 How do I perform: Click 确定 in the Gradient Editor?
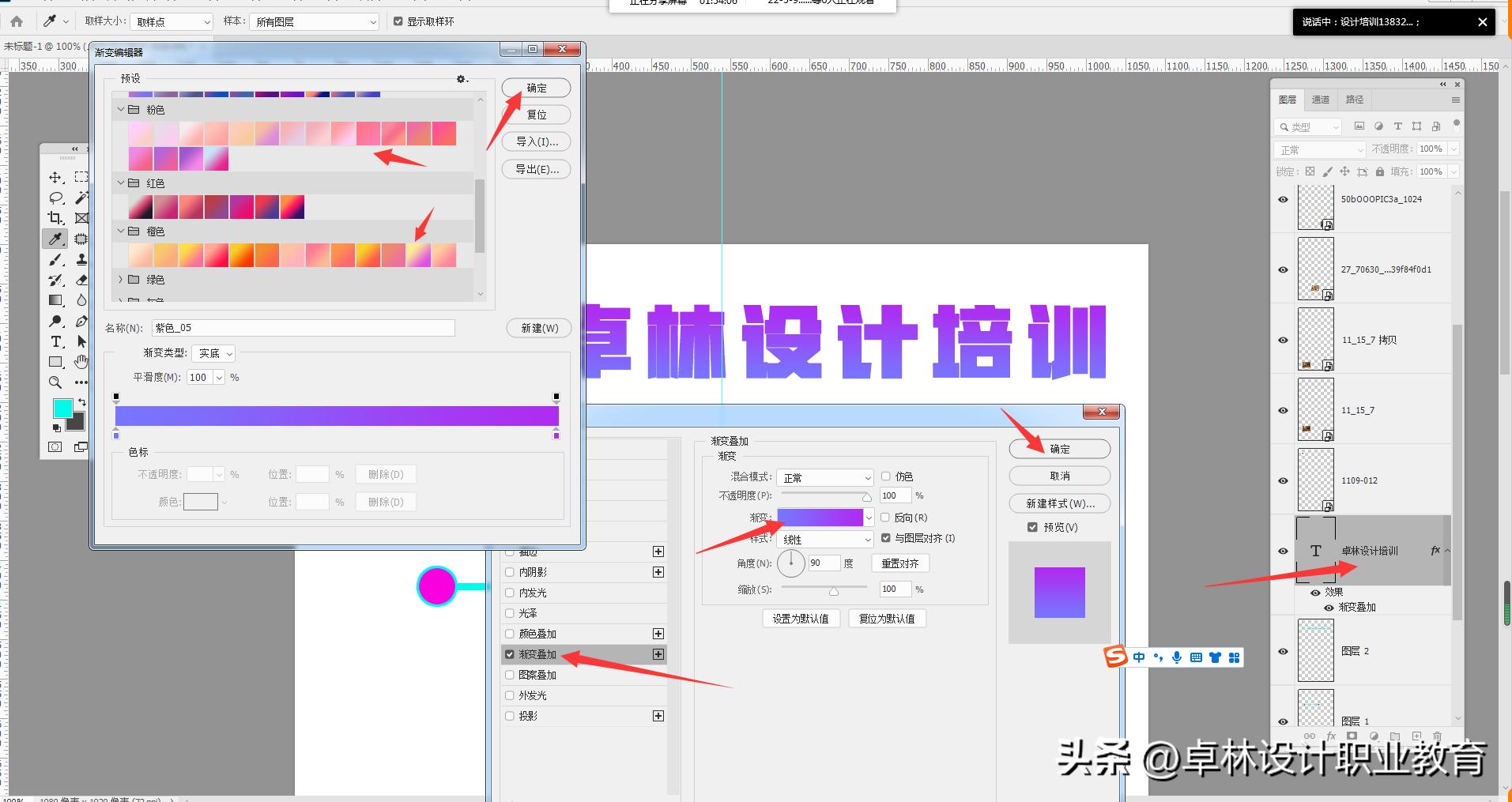(x=536, y=88)
